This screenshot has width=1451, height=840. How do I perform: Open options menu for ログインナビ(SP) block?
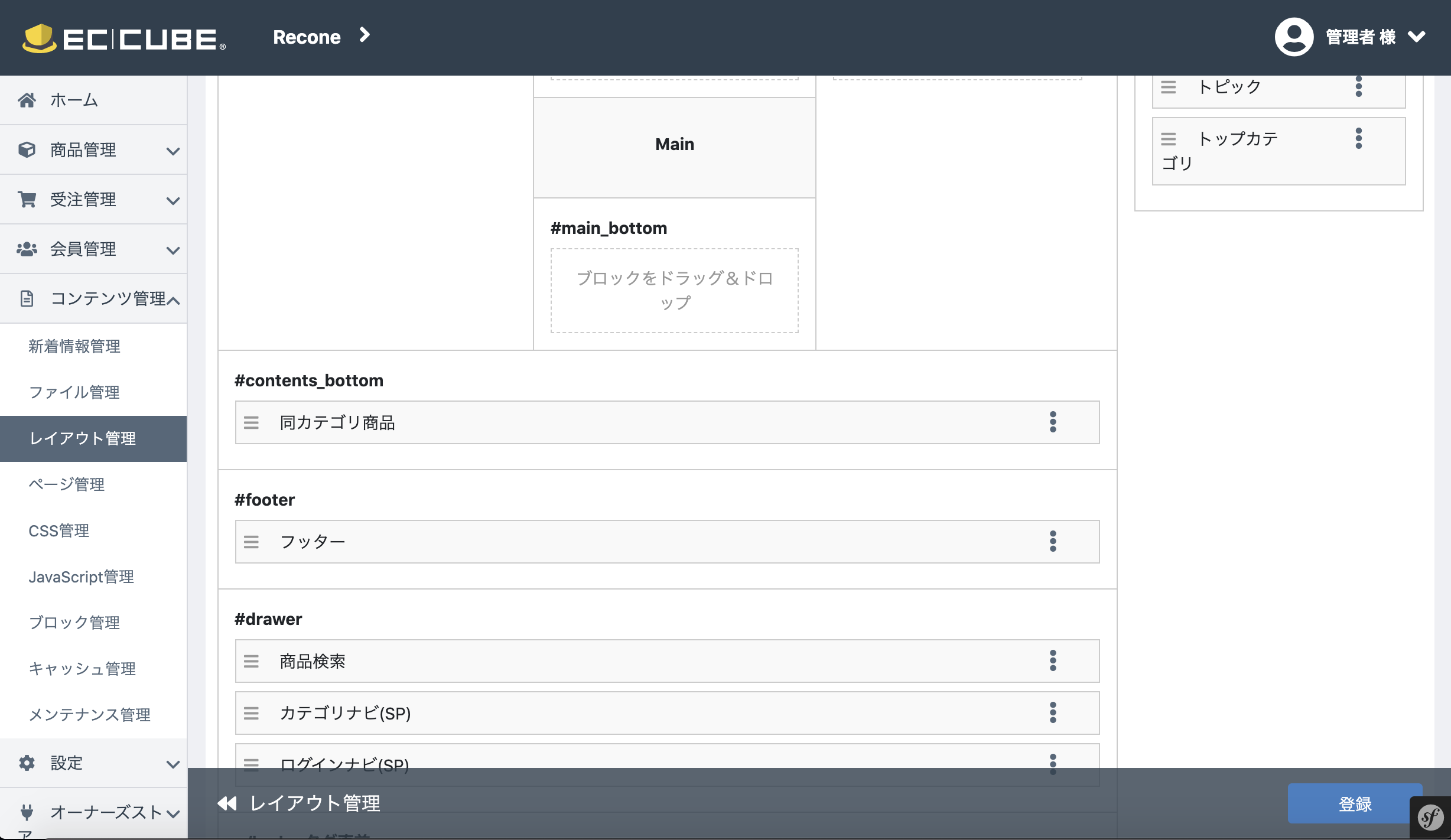[x=1053, y=764]
